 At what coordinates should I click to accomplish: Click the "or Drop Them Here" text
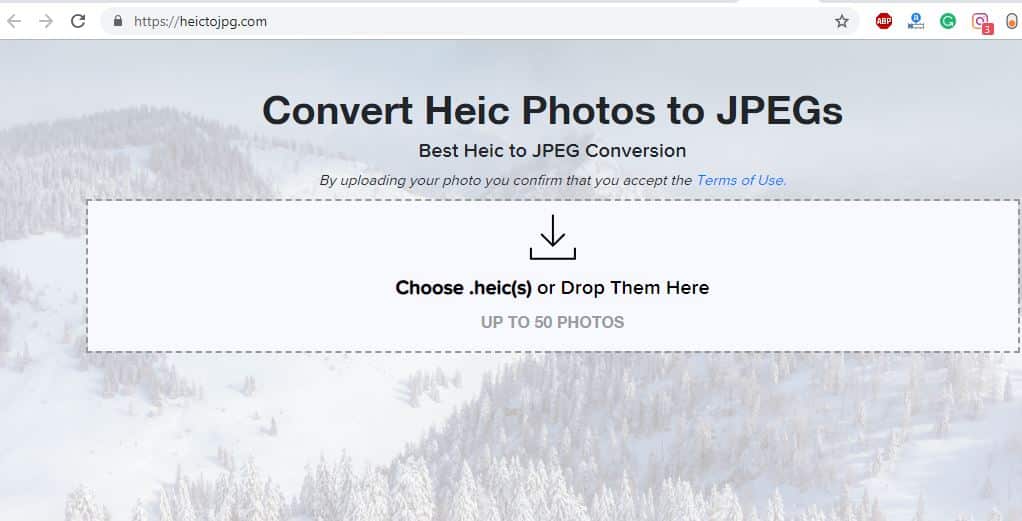point(623,288)
